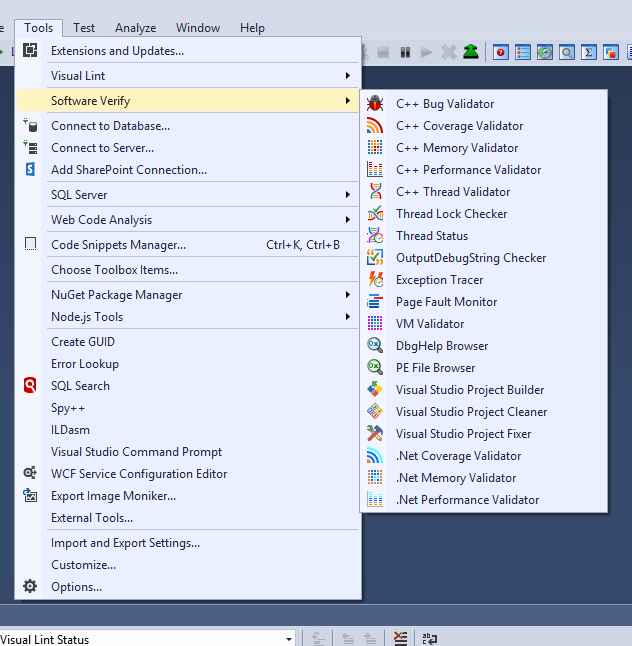Viewport: 632px width, 646px height.
Task: Click the C++ Coverage Validator icon
Action: [x=375, y=126]
